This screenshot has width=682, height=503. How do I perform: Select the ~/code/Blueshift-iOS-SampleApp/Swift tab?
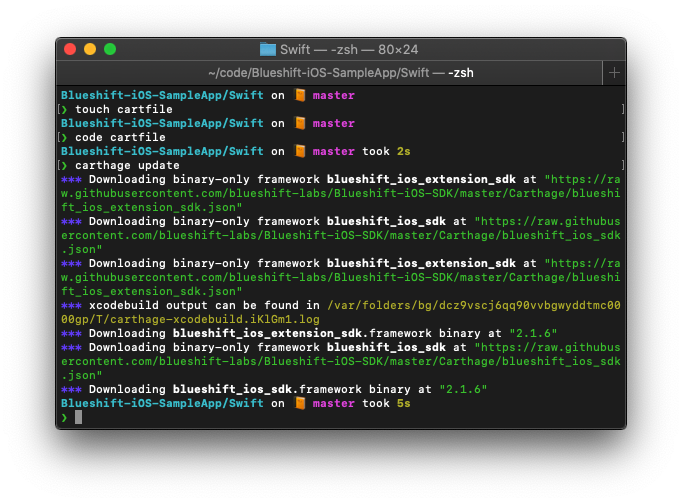pyautogui.click(x=329, y=73)
